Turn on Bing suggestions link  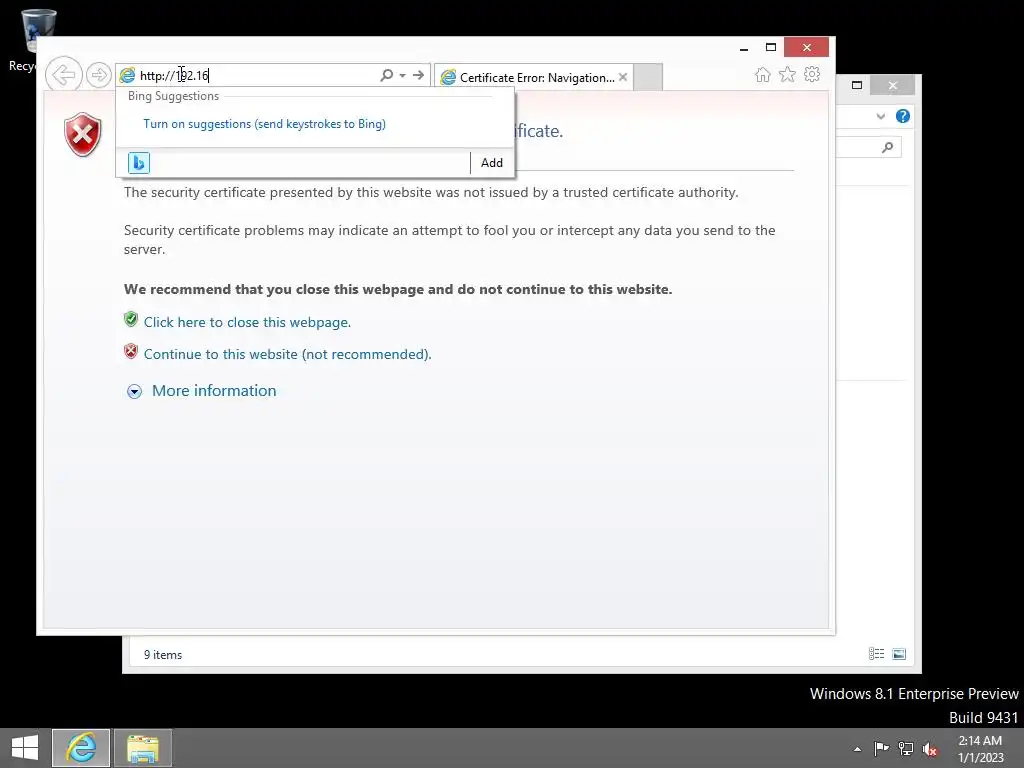[x=264, y=124]
